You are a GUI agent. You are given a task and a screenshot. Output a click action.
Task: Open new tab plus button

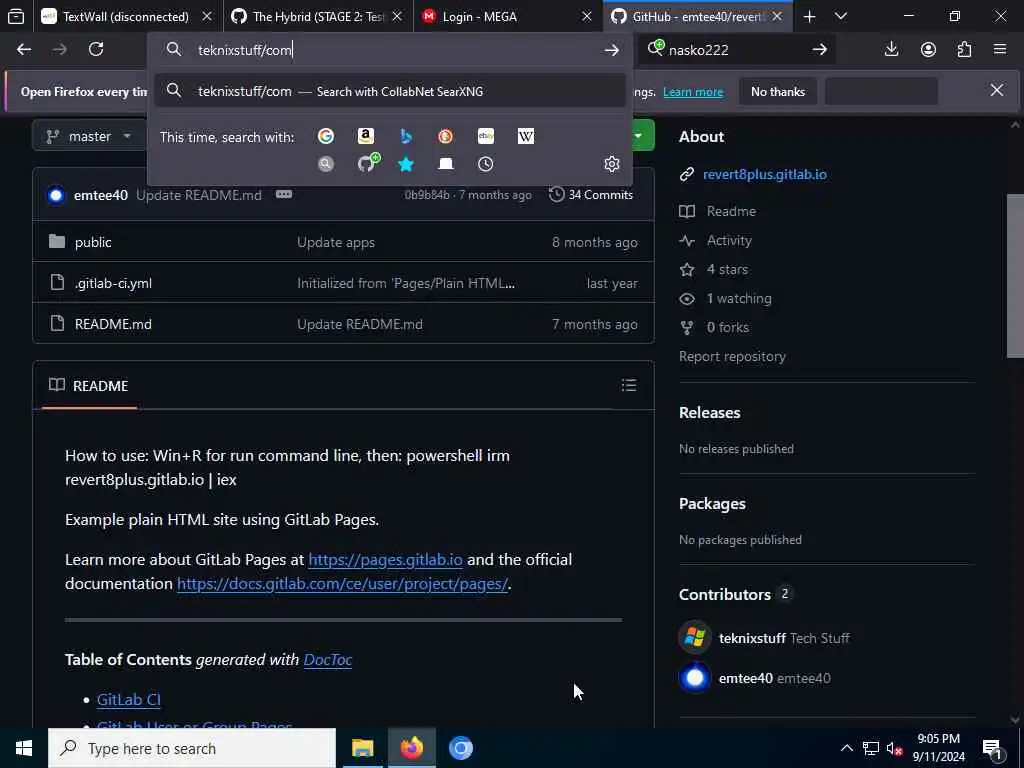coord(809,16)
